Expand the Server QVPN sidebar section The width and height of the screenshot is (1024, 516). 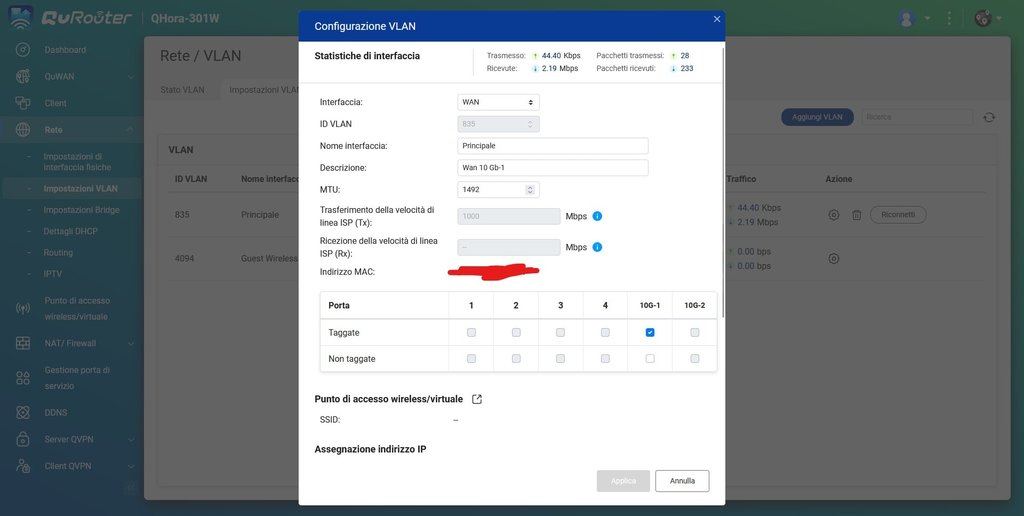pyautogui.click(x=131, y=440)
